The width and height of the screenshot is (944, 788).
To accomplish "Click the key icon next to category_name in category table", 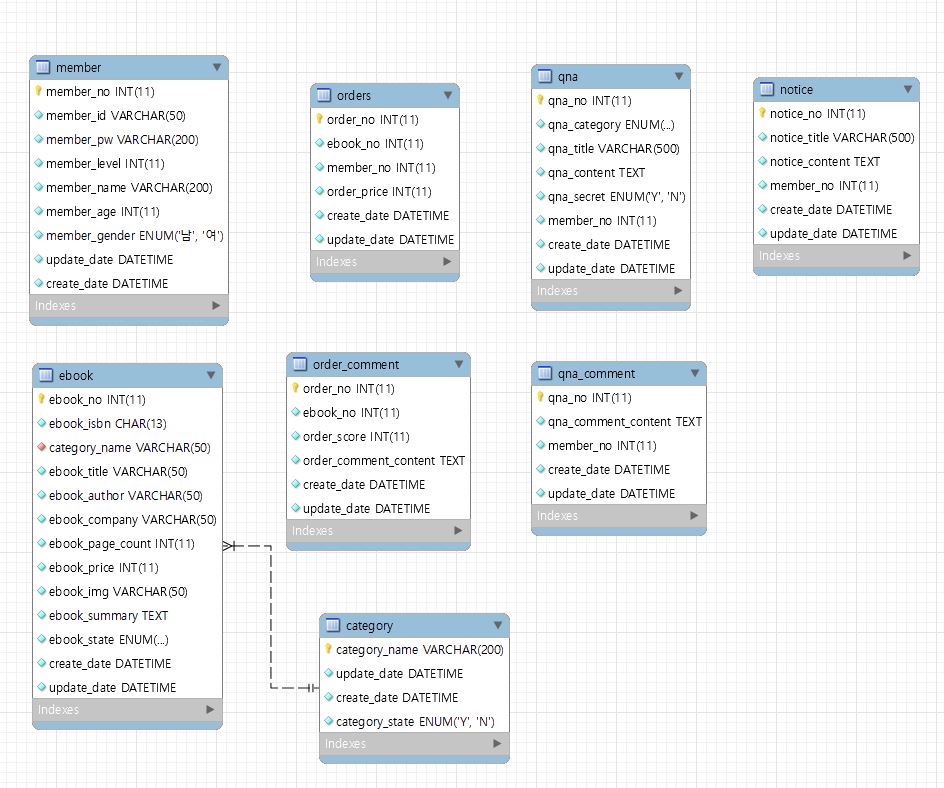I will 327,649.
